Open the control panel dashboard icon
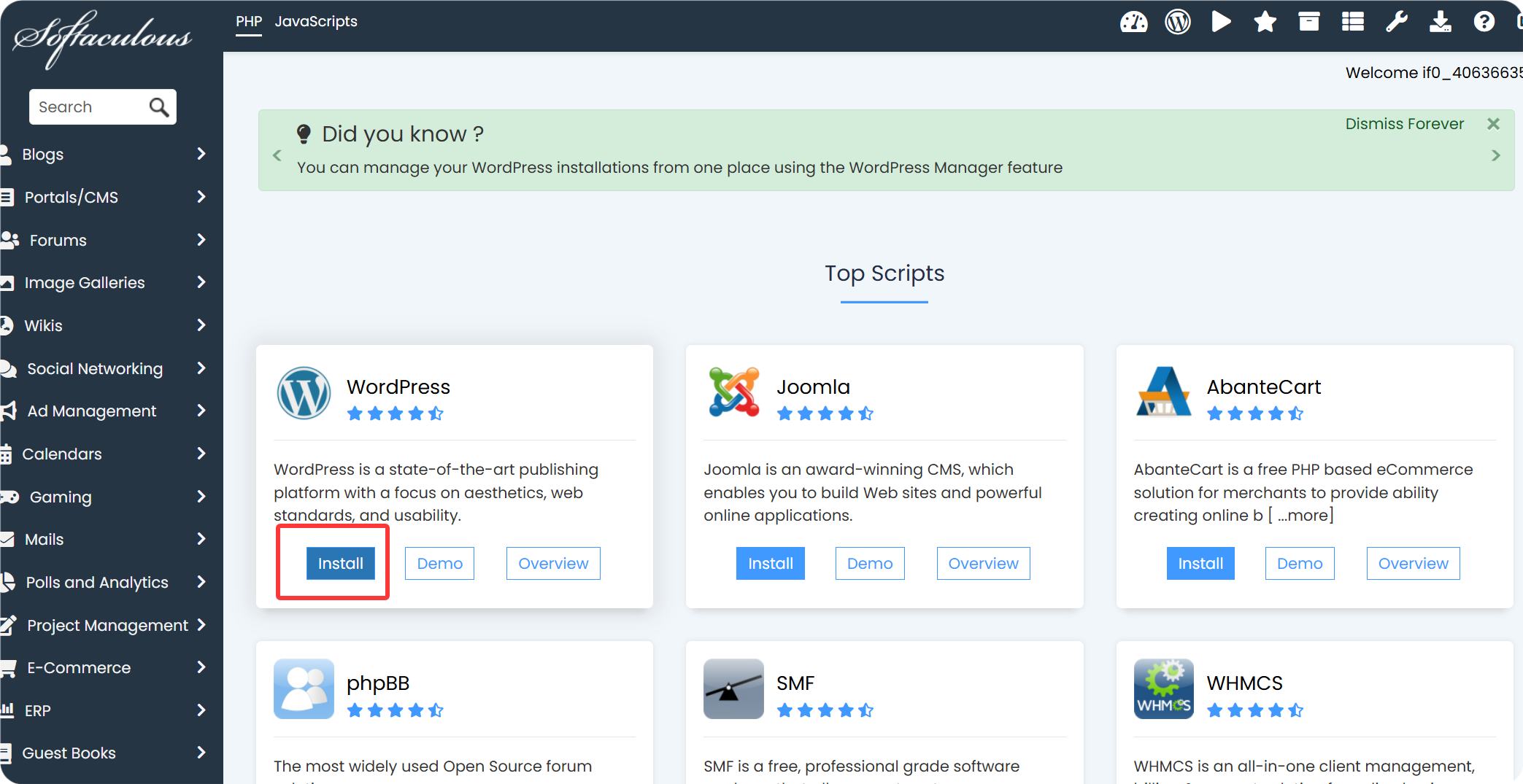The height and width of the screenshot is (784, 1523). pos(1133,22)
